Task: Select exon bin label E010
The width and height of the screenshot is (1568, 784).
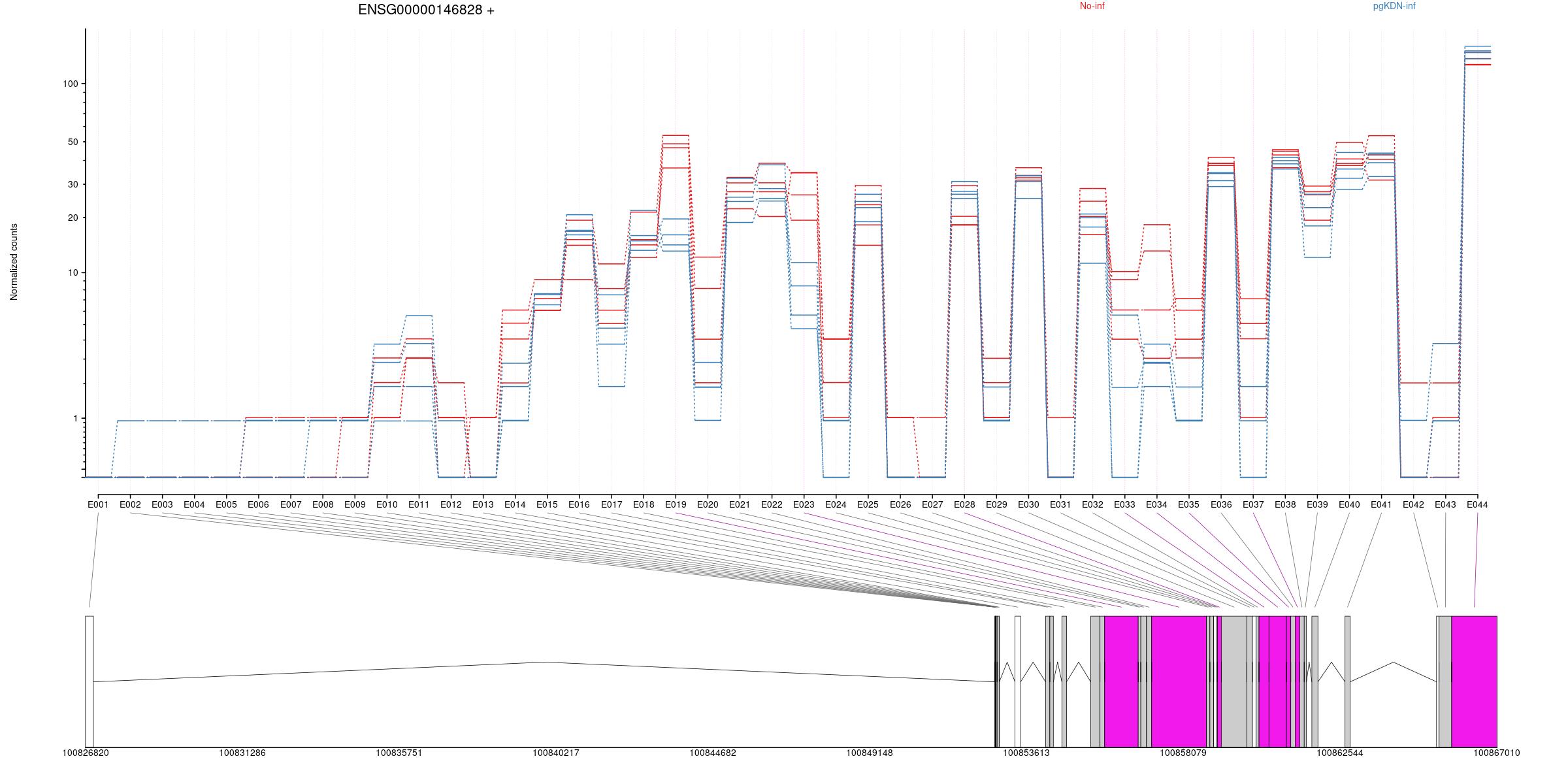Action: point(387,504)
